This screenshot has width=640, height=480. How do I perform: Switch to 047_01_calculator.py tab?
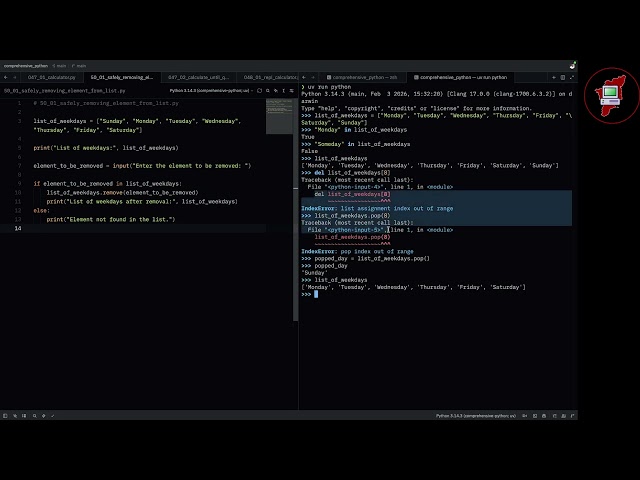pyautogui.click(x=51, y=77)
